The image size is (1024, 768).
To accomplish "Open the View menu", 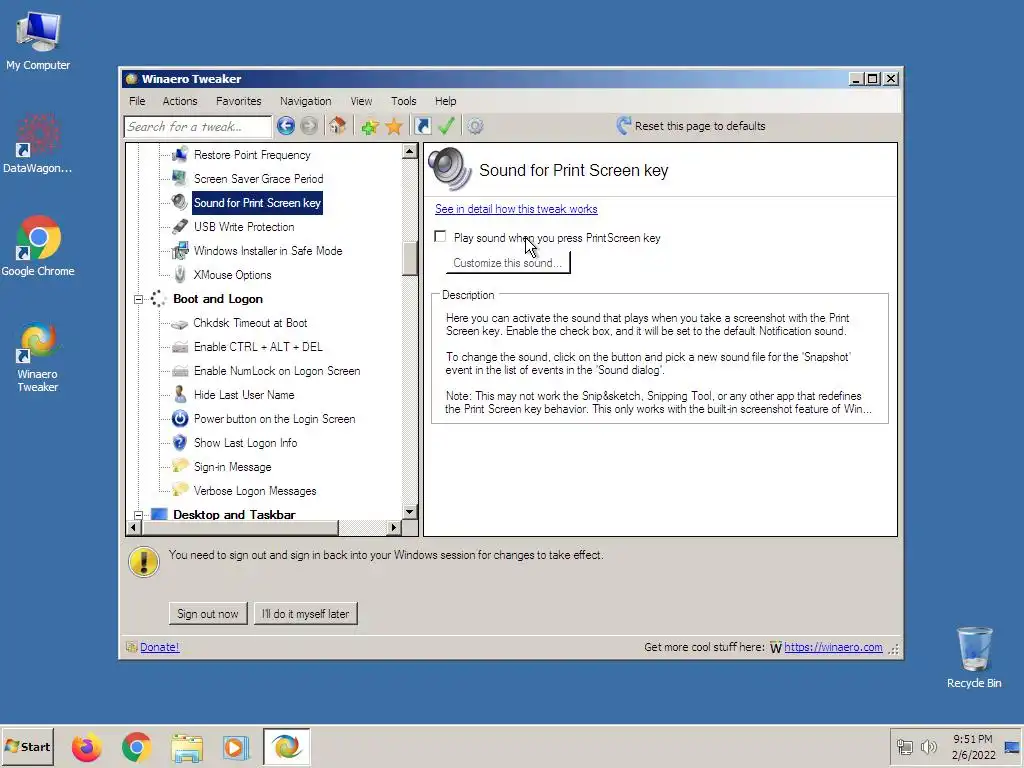I will 361,101.
